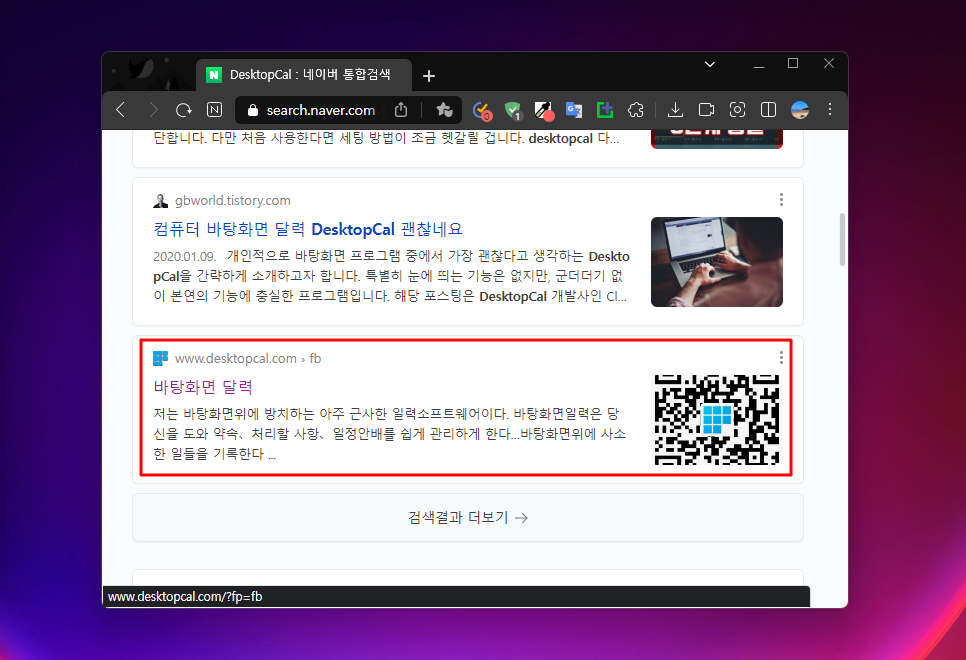Open the www.desktopcal.com › fb source link
Image resolution: width=966 pixels, height=660 pixels.
tap(248, 359)
